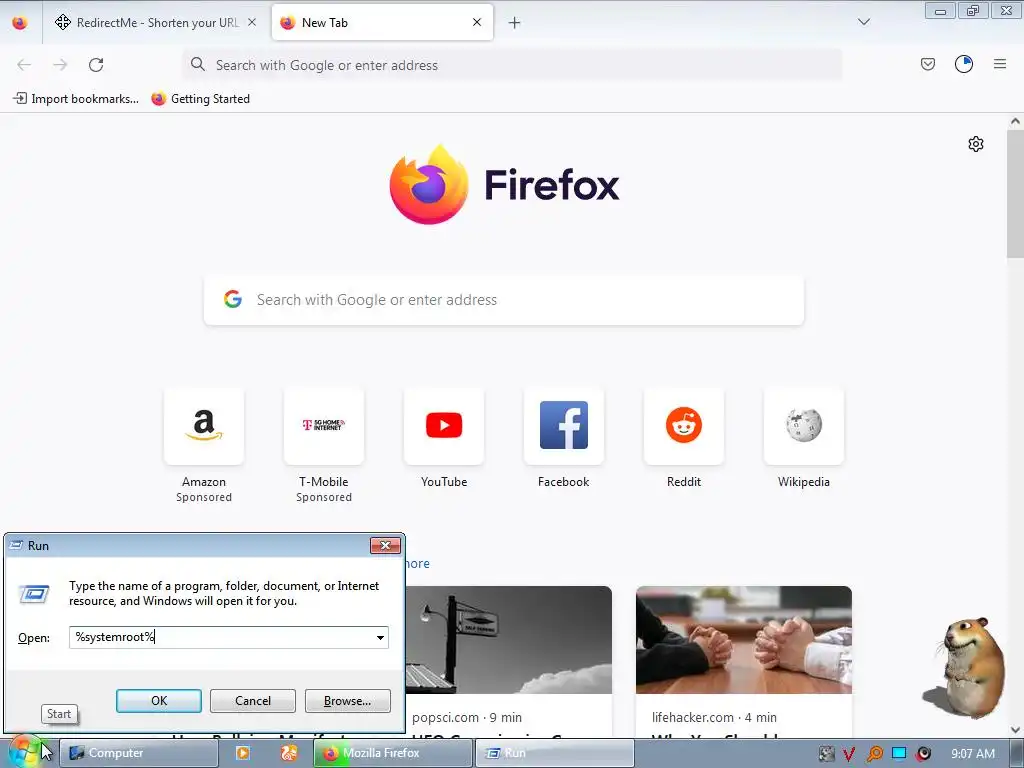Image resolution: width=1024 pixels, height=768 pixels.
Task: Open the Firefox View pinned tab
Action: [x=20, y=22]
